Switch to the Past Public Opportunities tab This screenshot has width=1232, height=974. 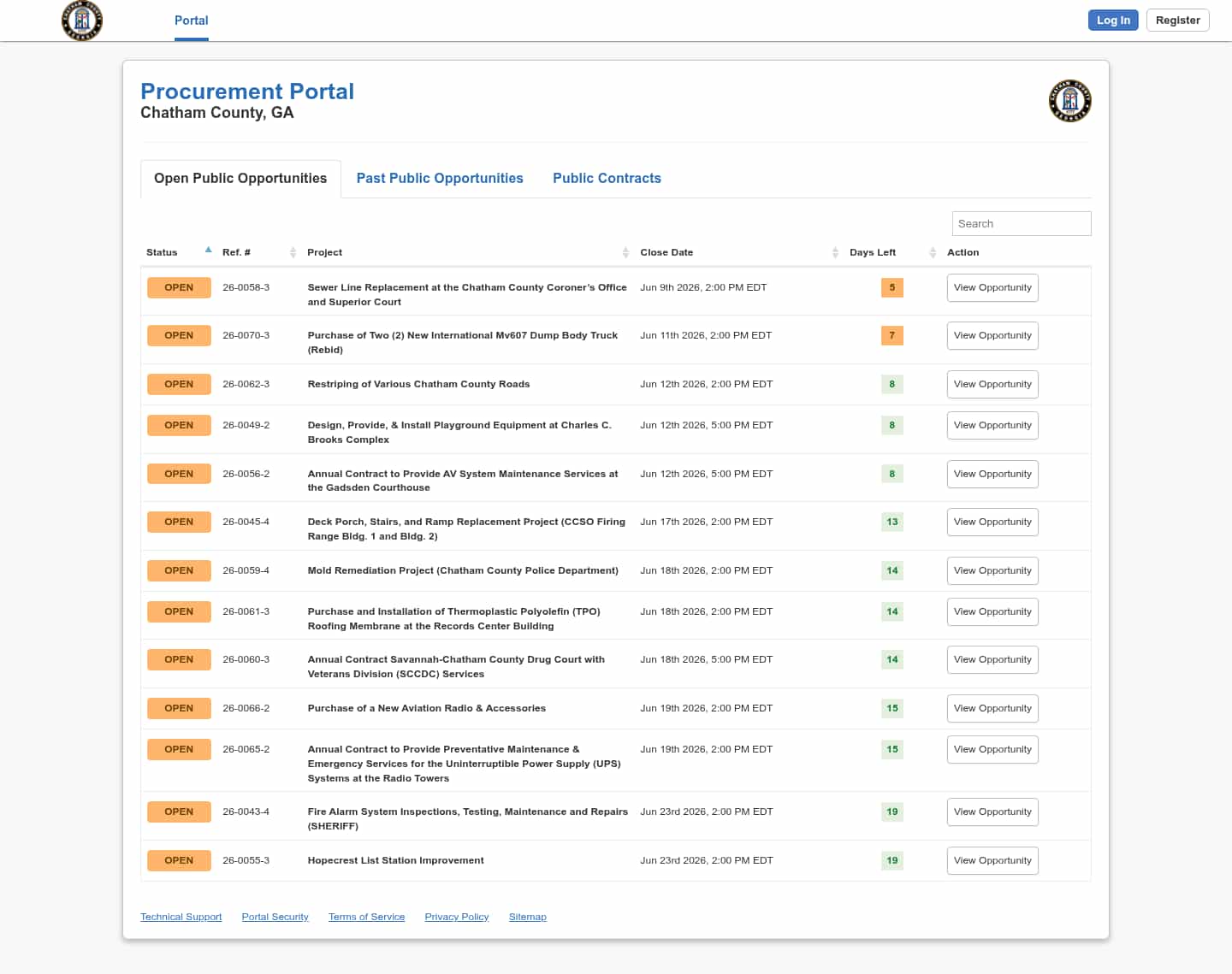(x=440, y=178)
